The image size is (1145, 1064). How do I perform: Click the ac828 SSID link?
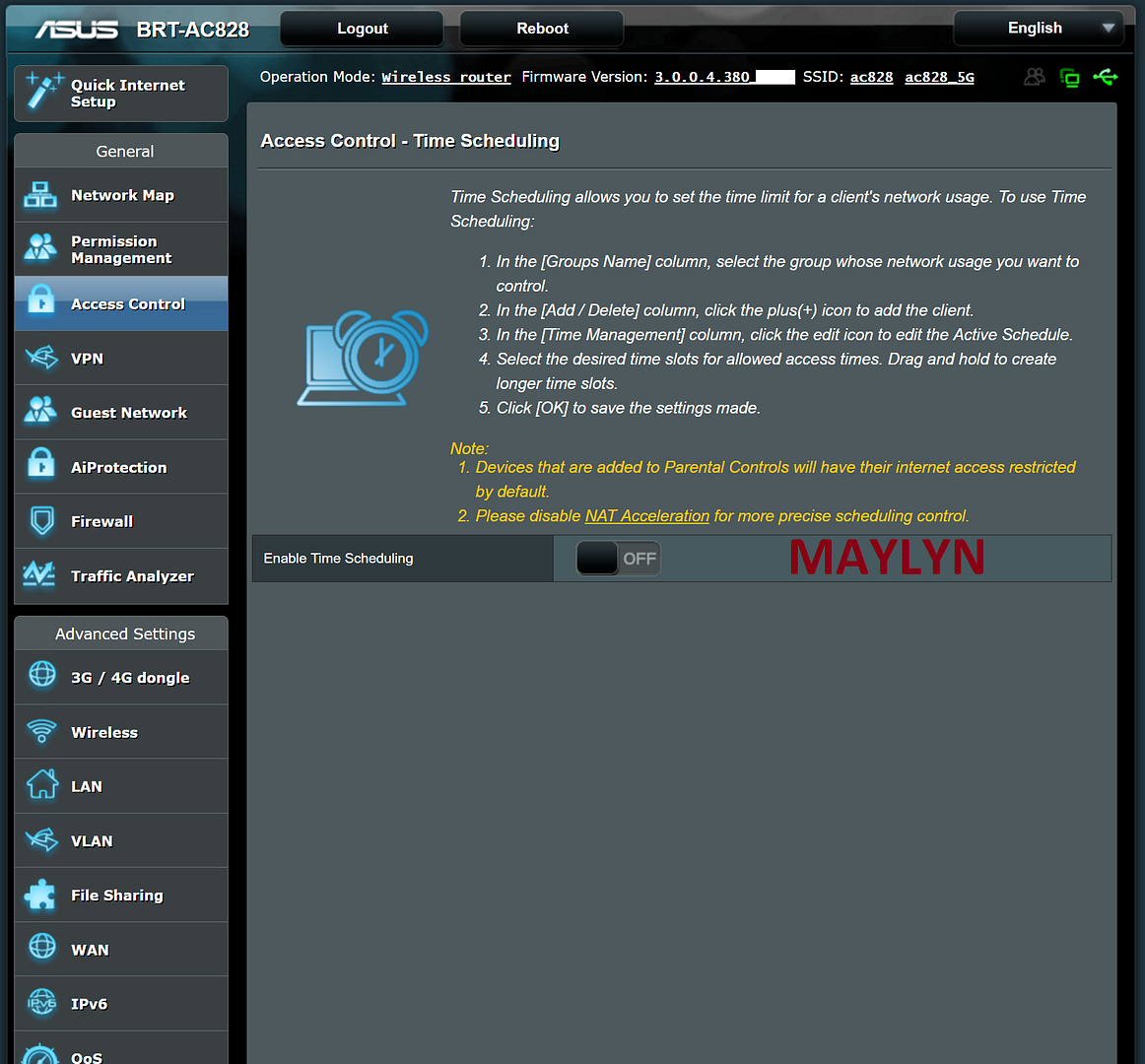(871, 77)
